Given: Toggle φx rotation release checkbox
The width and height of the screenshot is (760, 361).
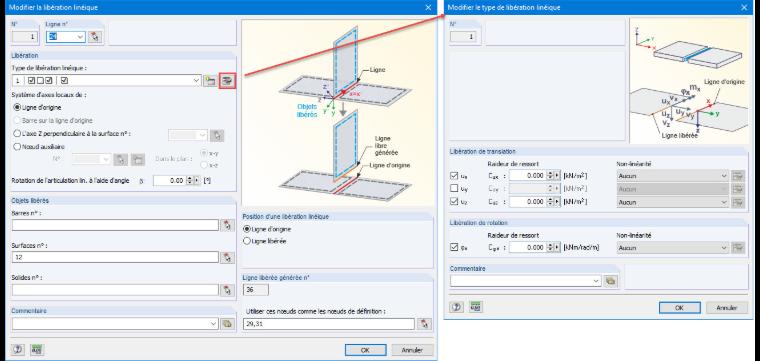Looking at the screenshot, I should tap(454, 247).
